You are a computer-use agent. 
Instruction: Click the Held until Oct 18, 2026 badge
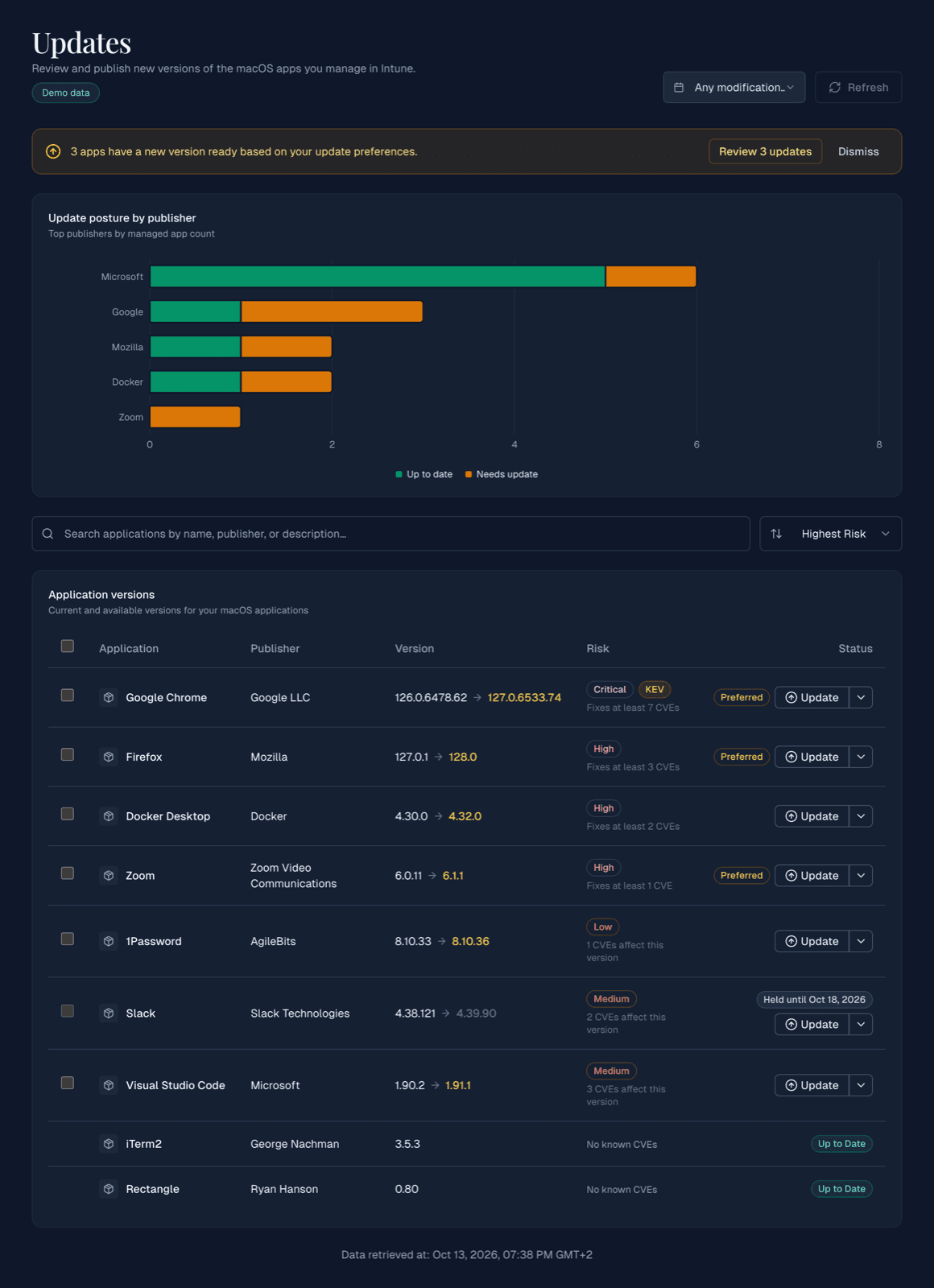(x=814, y=1000)
